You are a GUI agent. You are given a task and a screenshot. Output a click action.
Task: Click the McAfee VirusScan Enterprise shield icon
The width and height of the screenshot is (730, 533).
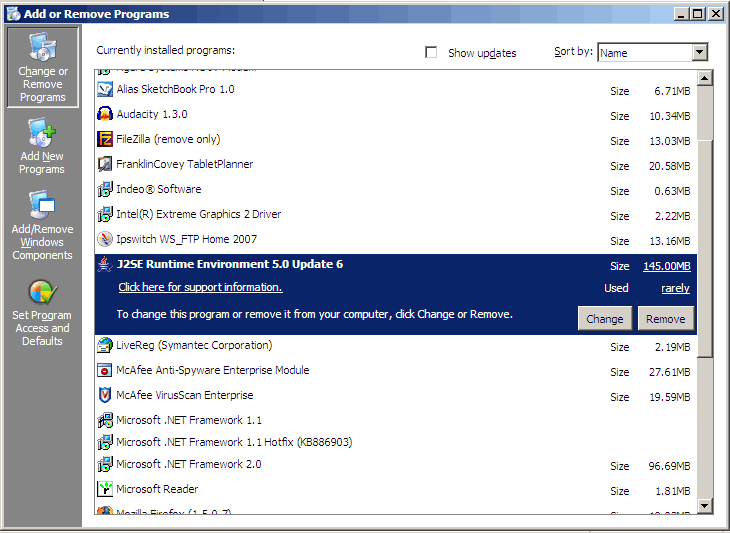(x=105, y=395)
